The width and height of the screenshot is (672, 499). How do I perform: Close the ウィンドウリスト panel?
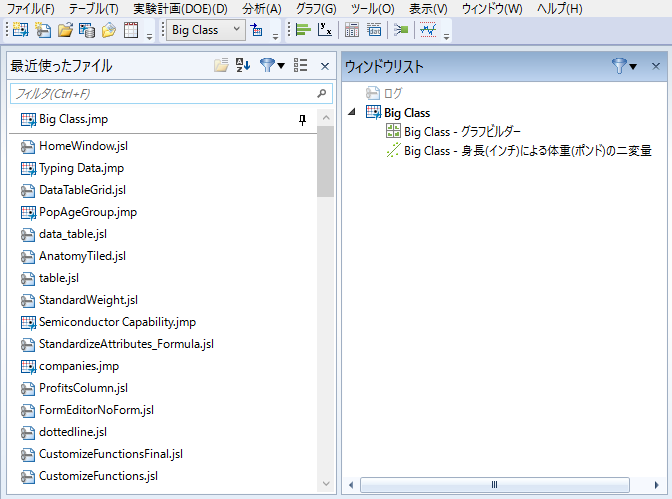pyautogui.click(x=656, y=66)
